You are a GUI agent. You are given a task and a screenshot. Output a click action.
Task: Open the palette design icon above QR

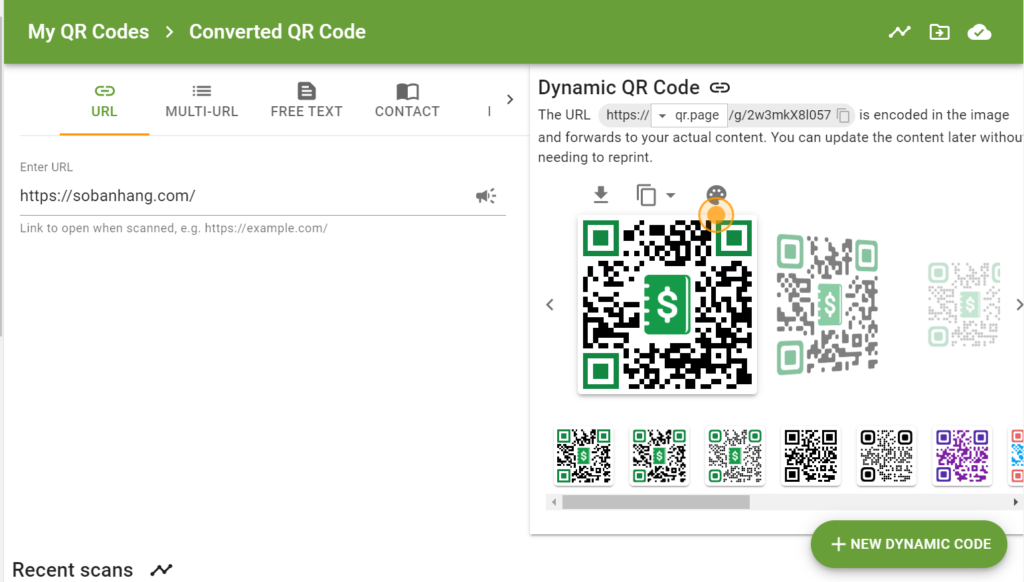[x=716, y=194]
